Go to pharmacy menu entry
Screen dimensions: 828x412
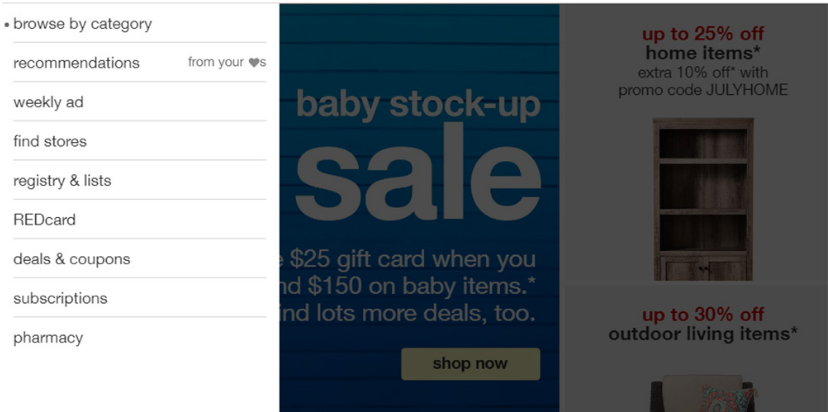pos(48,338)
